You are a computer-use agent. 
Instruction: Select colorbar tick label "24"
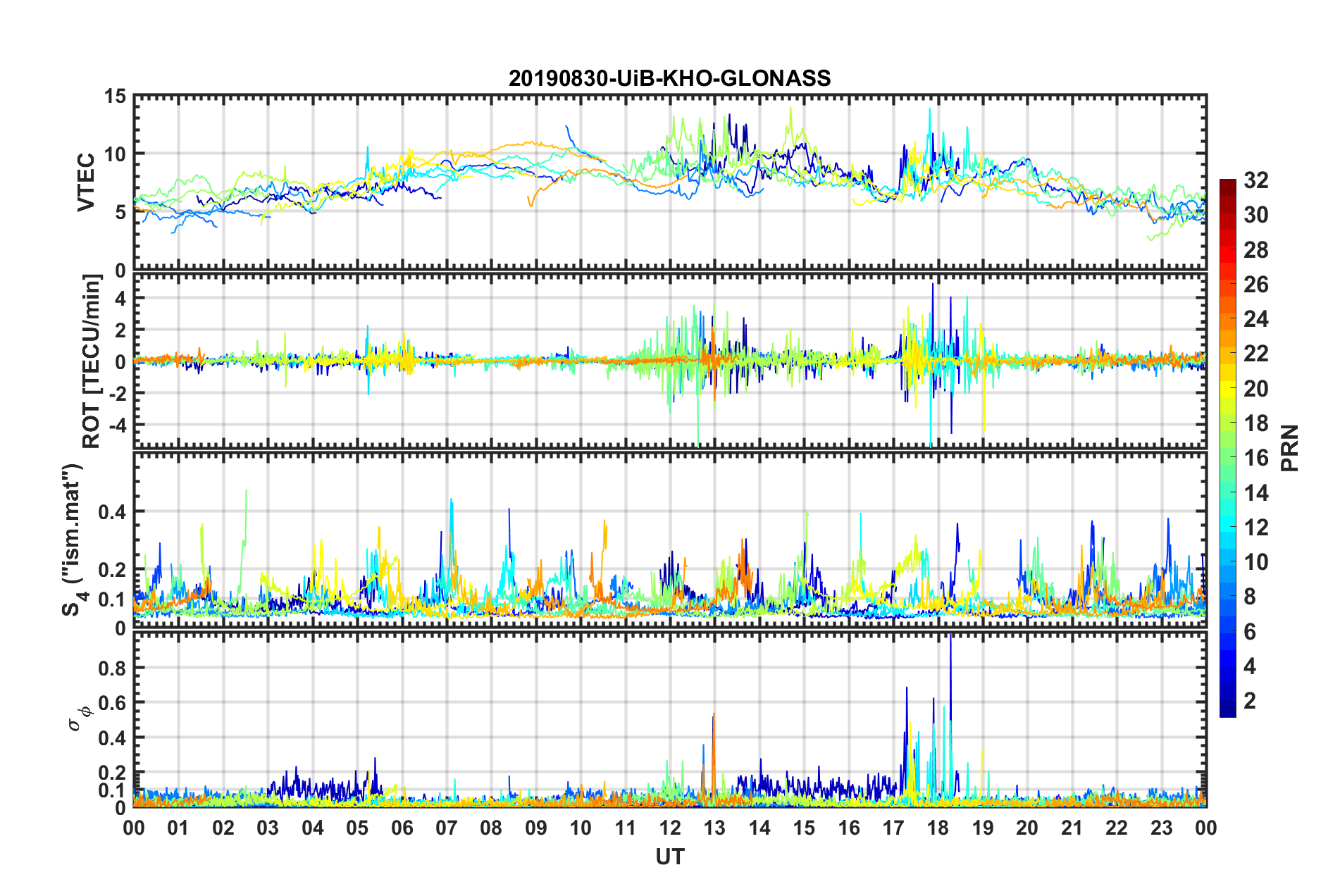pos(1255,319)
